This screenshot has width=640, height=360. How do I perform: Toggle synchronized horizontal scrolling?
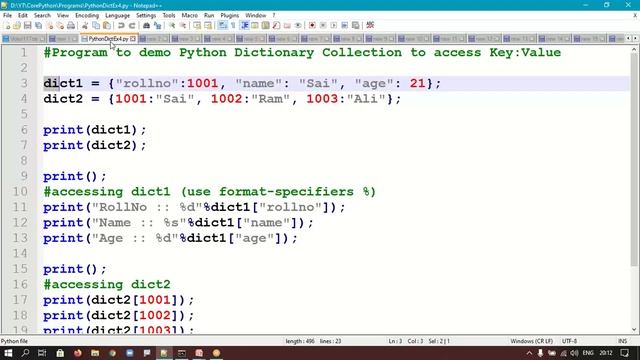tap(208, 25)
